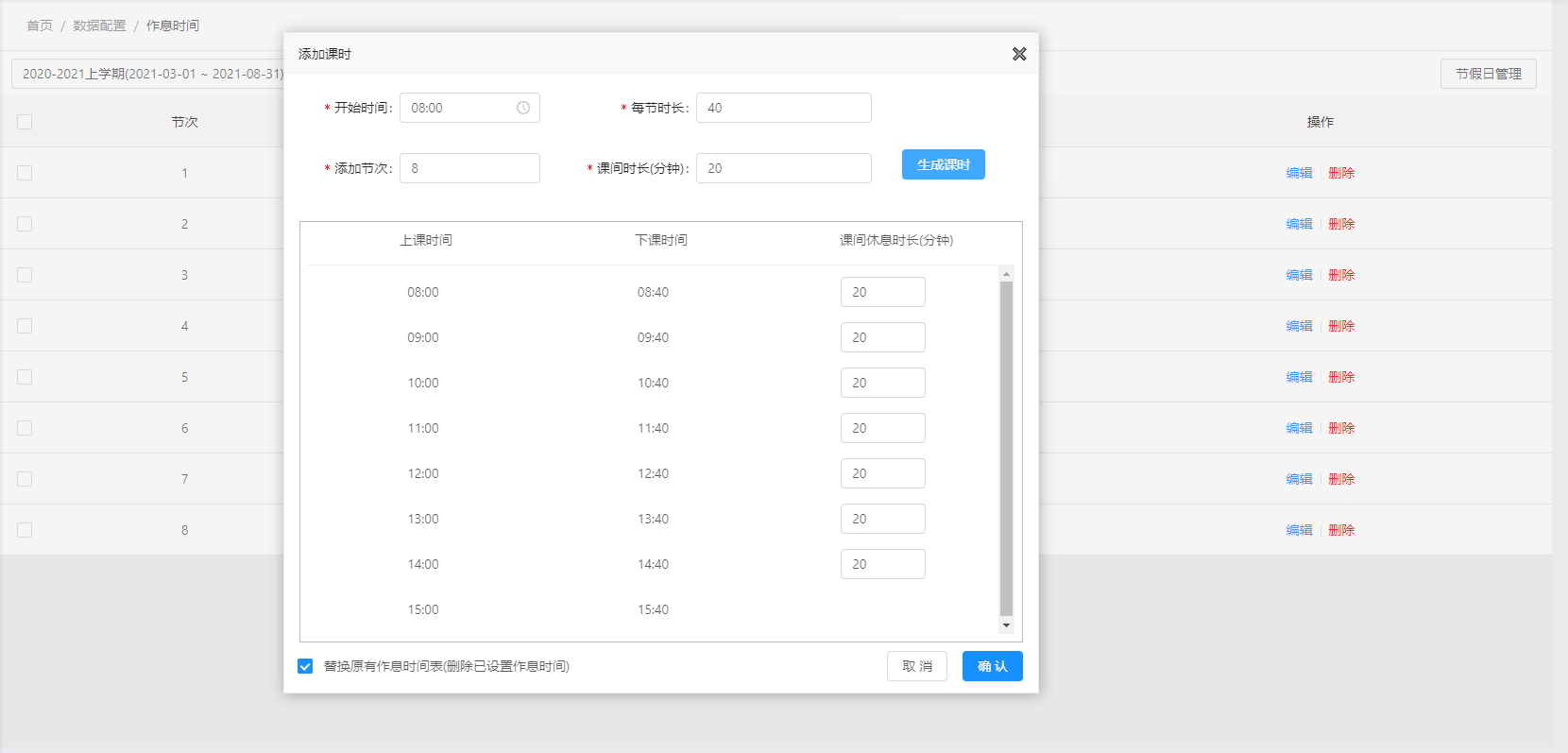The height and width of the screenshot is (753, 1568).
Task: Edit break duration for the 09:00 class
Action: click(x=883, y=337)
